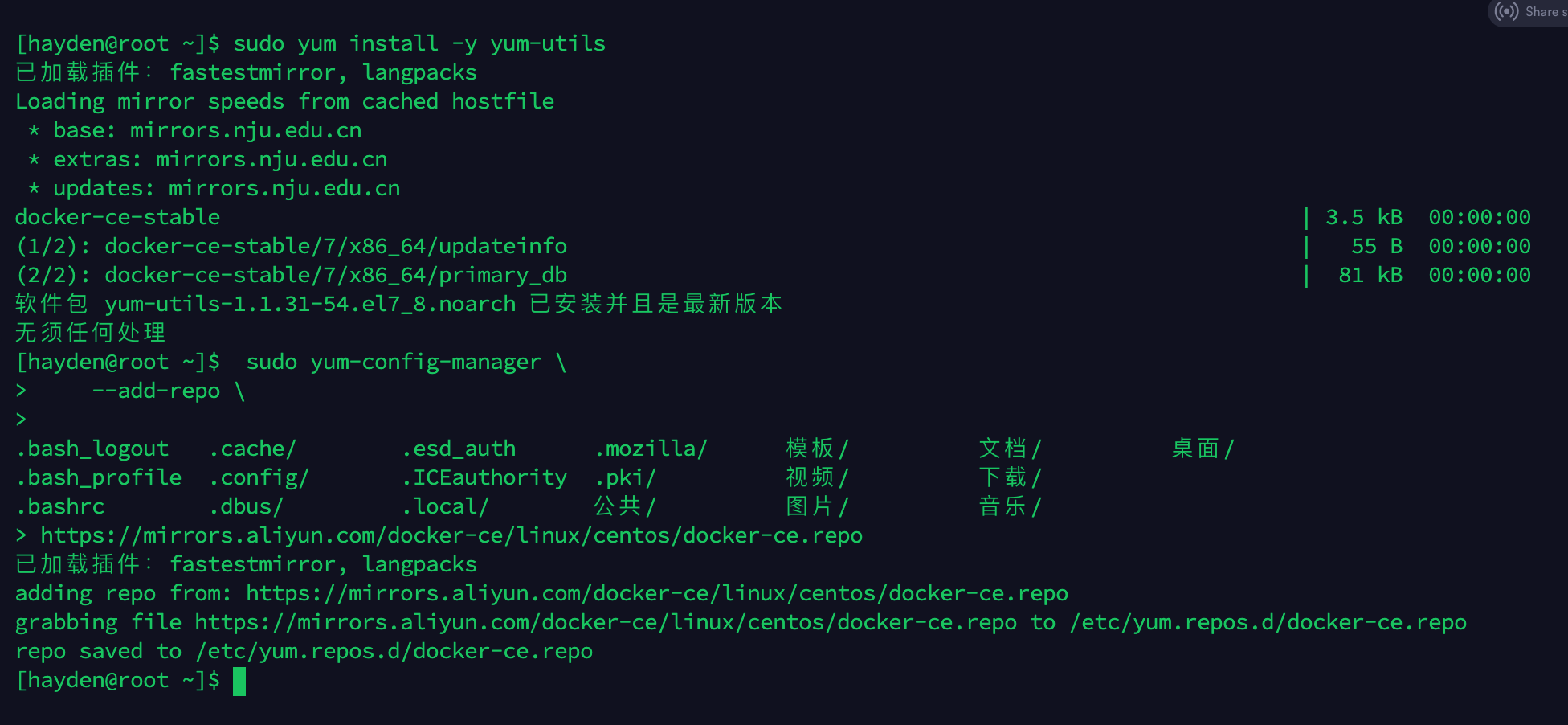Select the 下载/ directory entry
Viewport: 1568px width, 725px height.
(x=1009, y=478)
